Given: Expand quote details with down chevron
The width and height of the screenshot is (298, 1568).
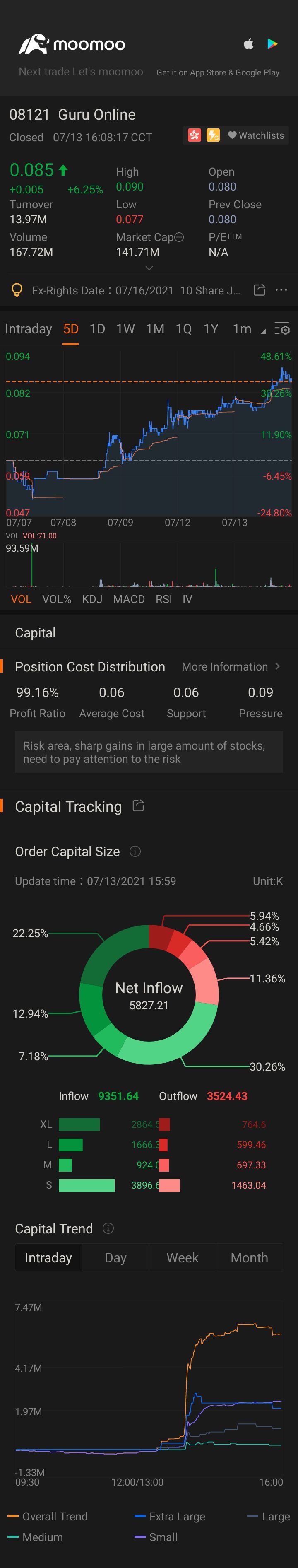Looking at the screenshot, I should (x=149, y=268).
